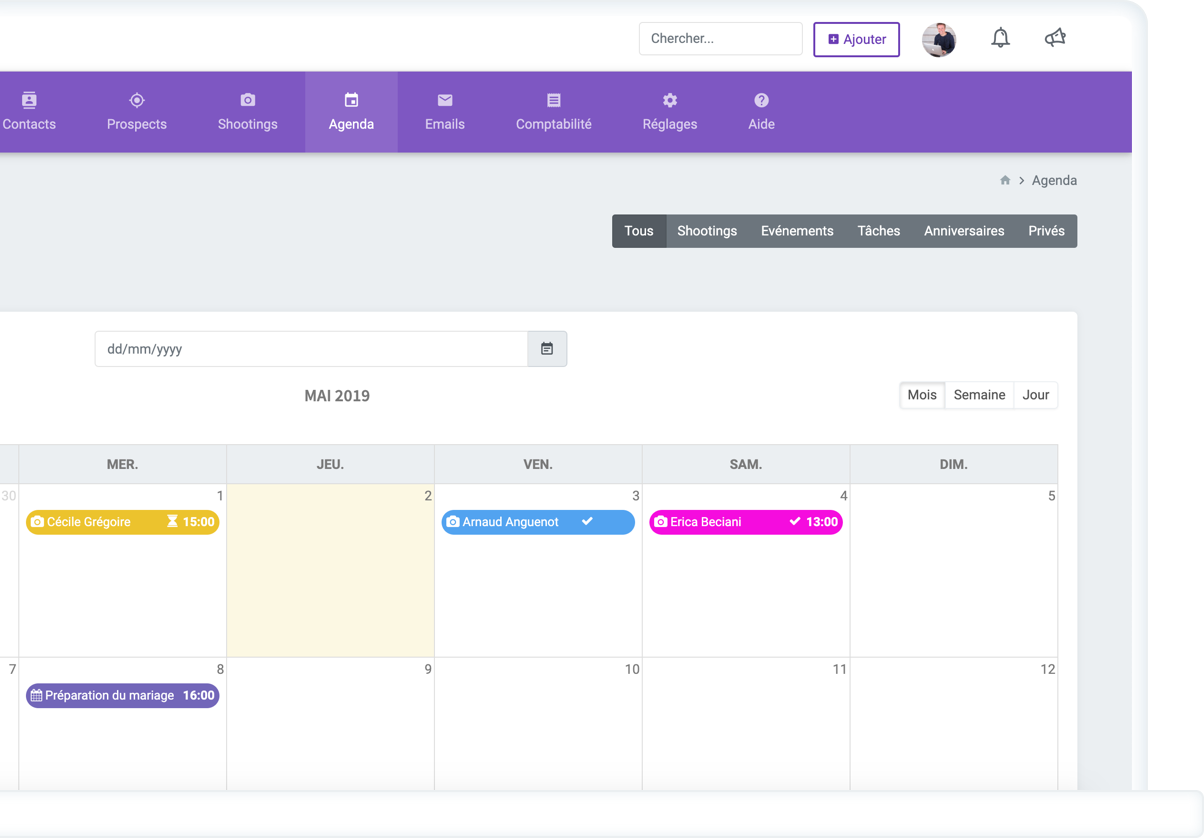Open the date picker calendar icon
The width and height of the screenshot is (1204, 838).
pyautogui.click(x=547, y=349)
